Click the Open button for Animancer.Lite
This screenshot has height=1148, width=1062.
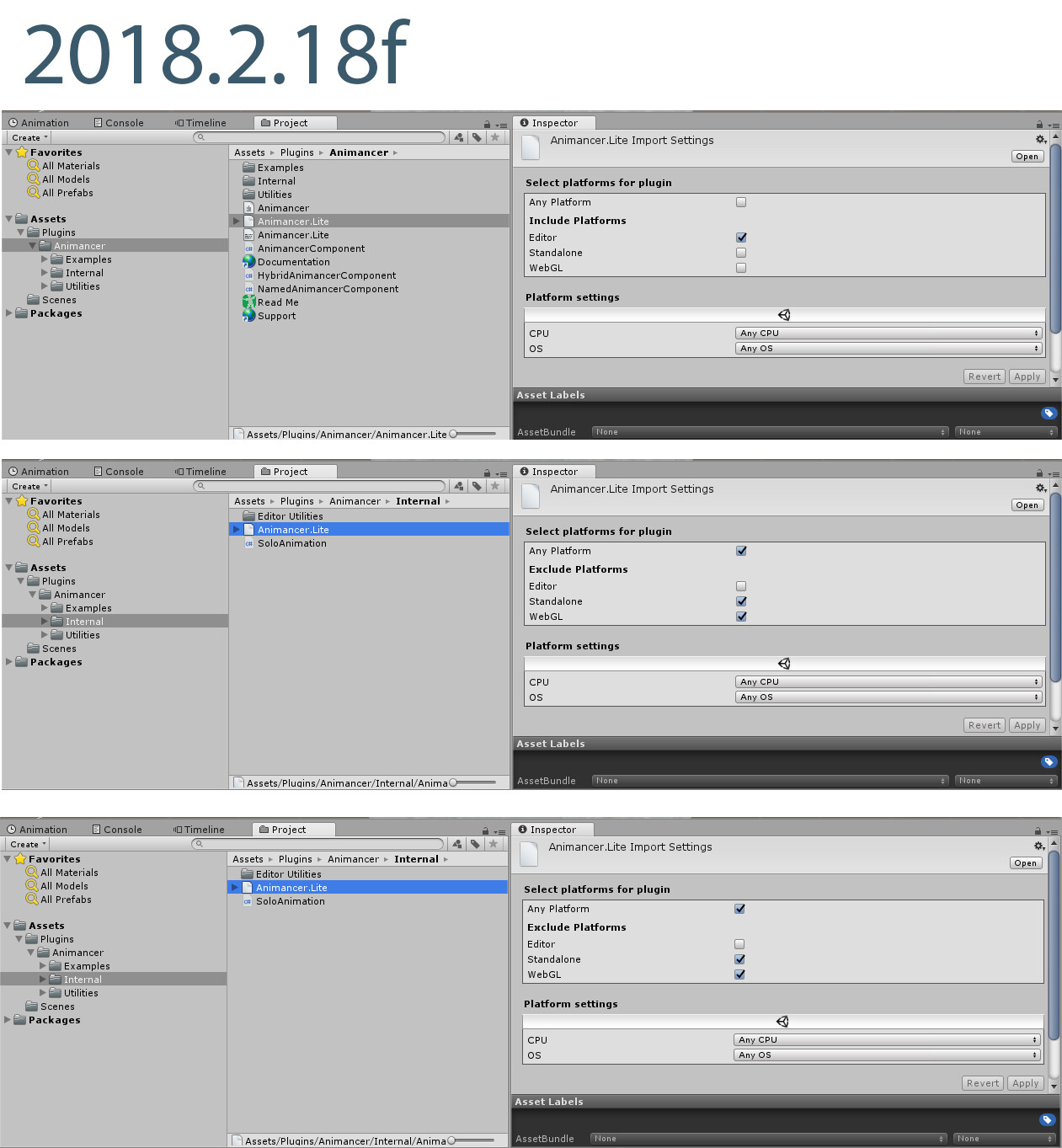(1027, 156)
